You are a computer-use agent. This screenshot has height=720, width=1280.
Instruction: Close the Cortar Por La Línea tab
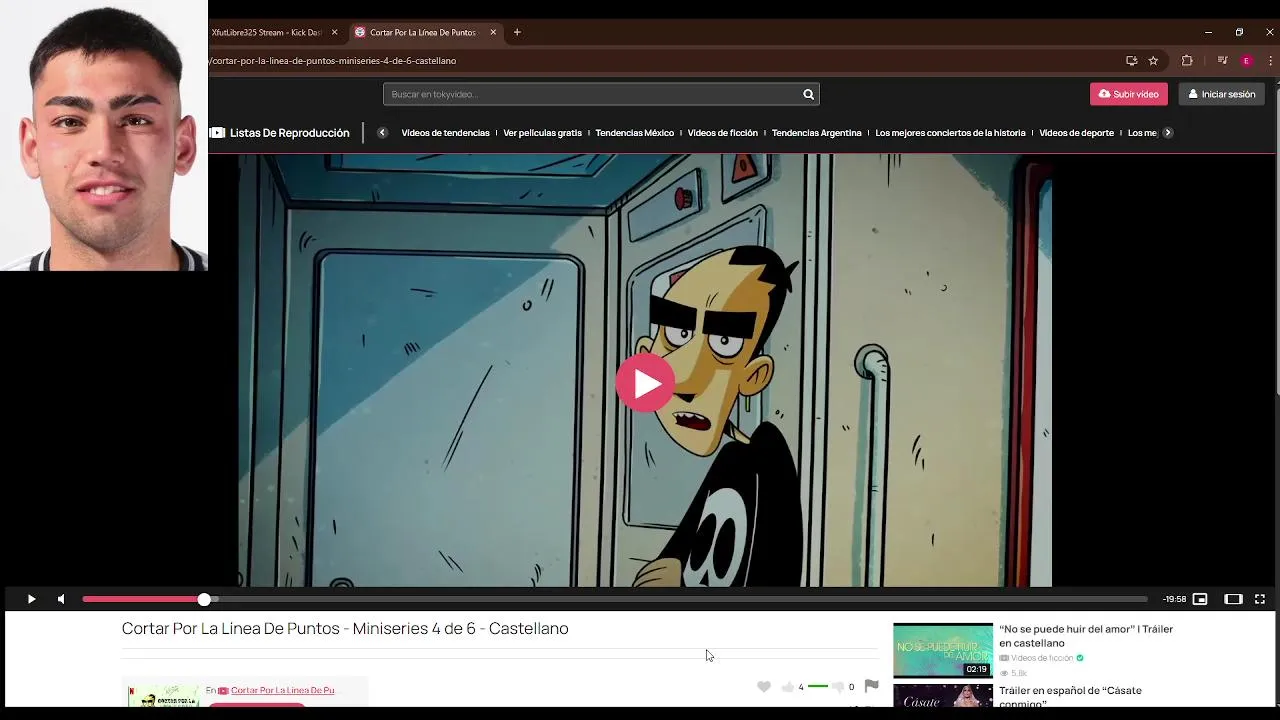coord(493,32)
